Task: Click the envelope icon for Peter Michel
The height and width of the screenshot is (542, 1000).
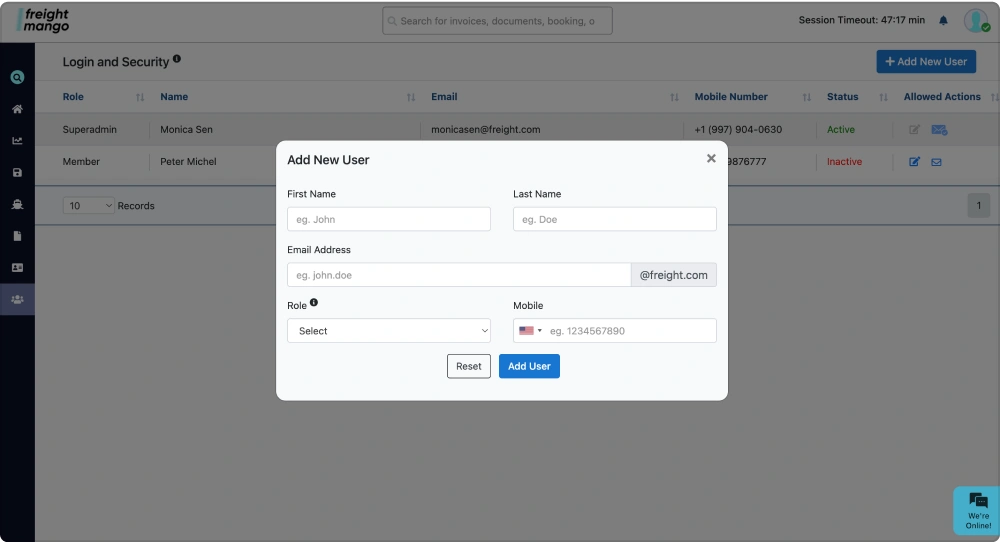Action: [x=937, y=162]
